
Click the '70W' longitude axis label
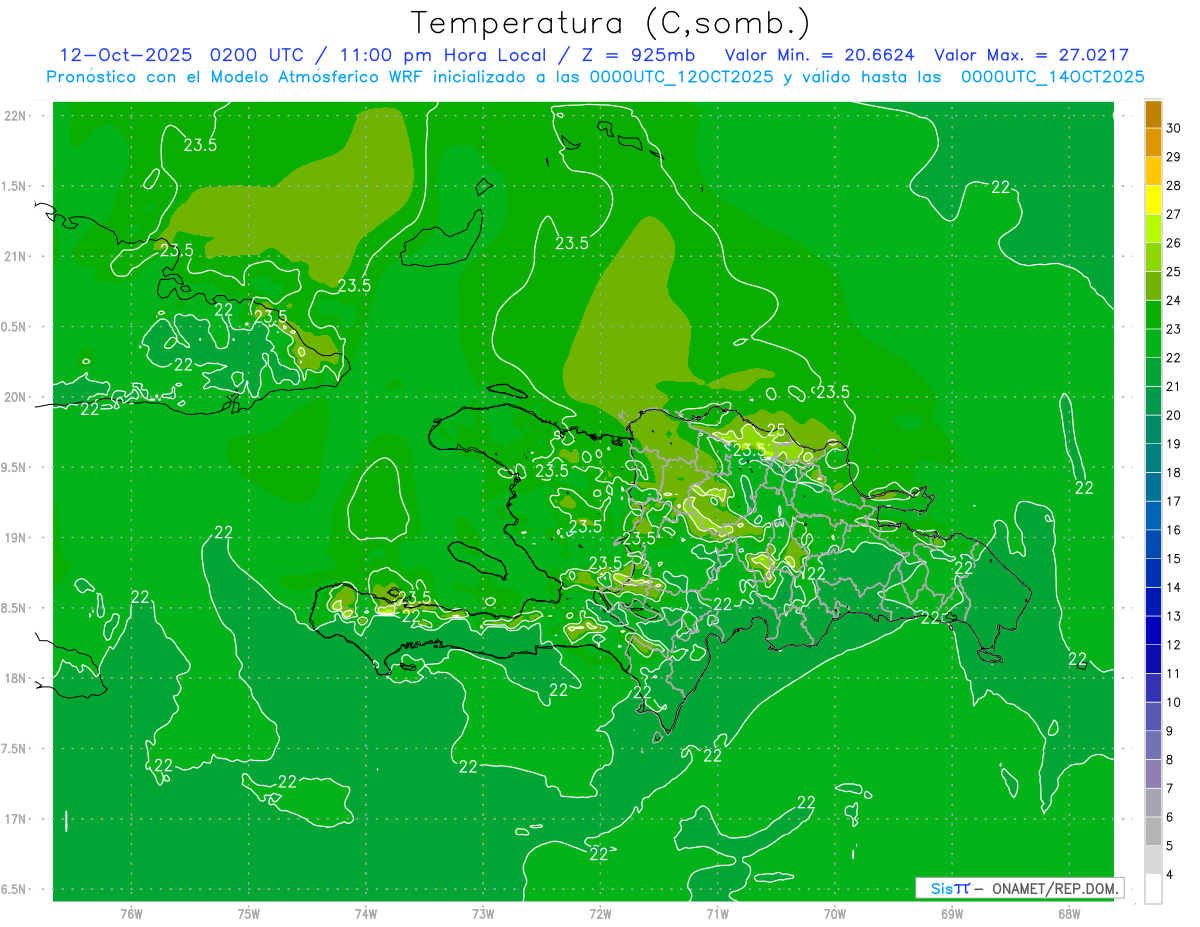pos(835,914)
